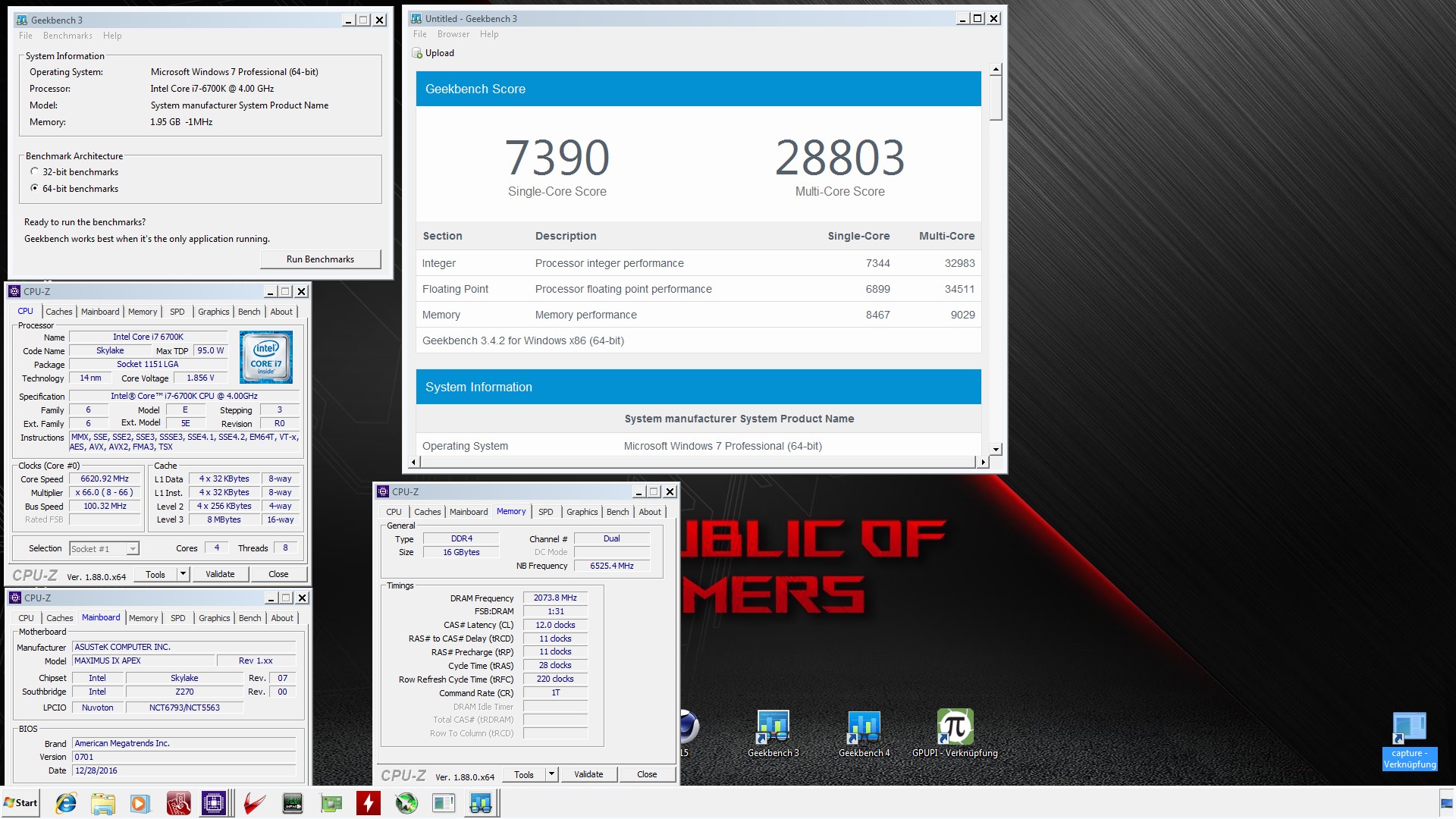The height and width of the screenshot is (819, 1456).
Task: Expand Tools dropdown arrow in CPU-Z CPU window
Action: pos(183,574)
